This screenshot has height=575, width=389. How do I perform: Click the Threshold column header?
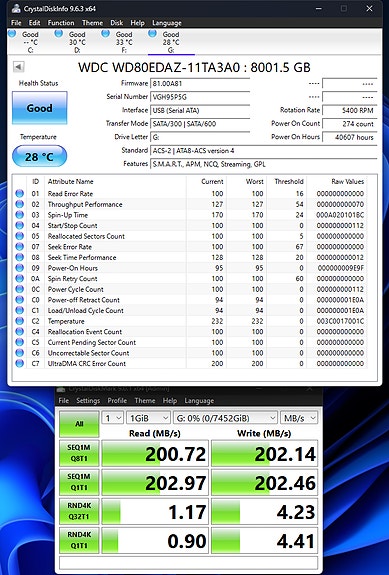click(289, 182)
